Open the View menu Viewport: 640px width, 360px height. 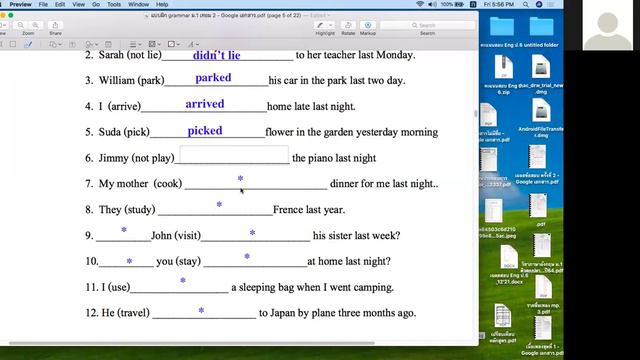pyautogui.click(x=78, y=4)
